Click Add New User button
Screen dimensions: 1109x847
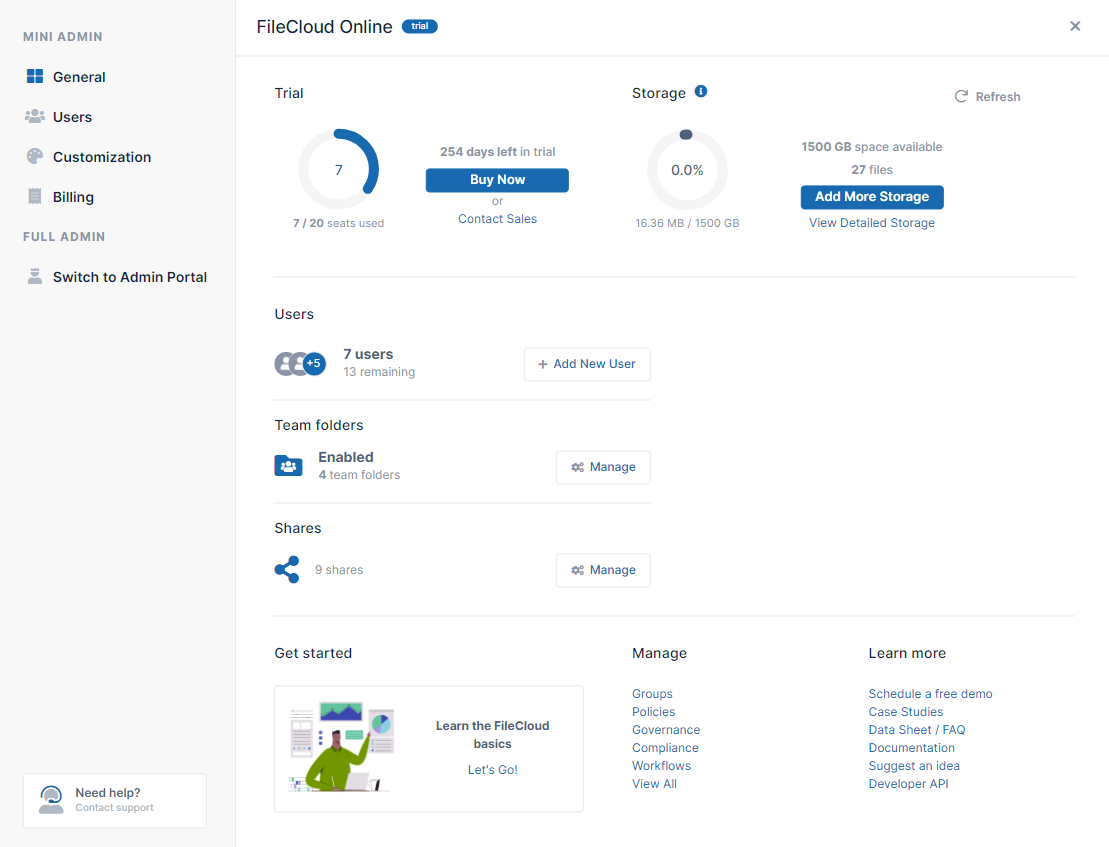click(587, 364)
